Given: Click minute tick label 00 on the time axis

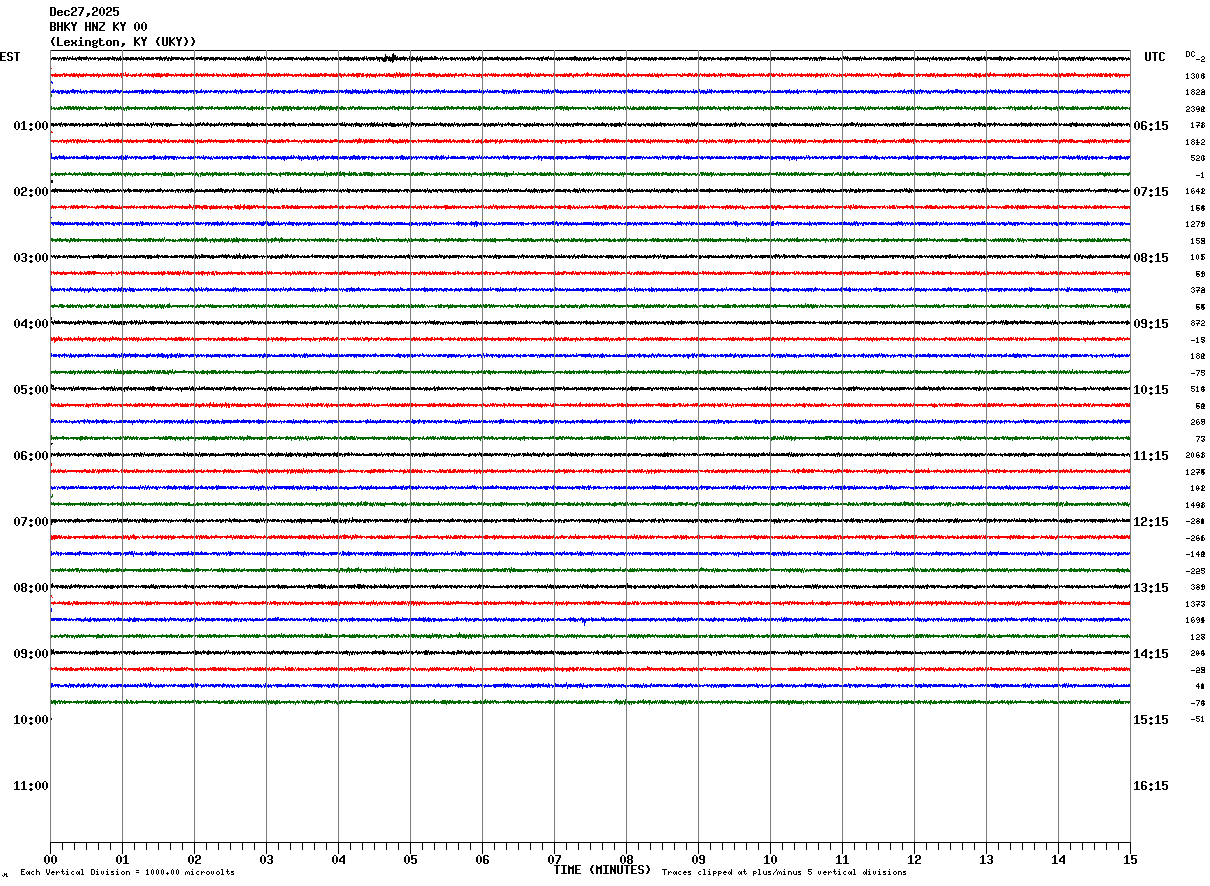Looking at the screenshot, I should [x=50, y=860].
